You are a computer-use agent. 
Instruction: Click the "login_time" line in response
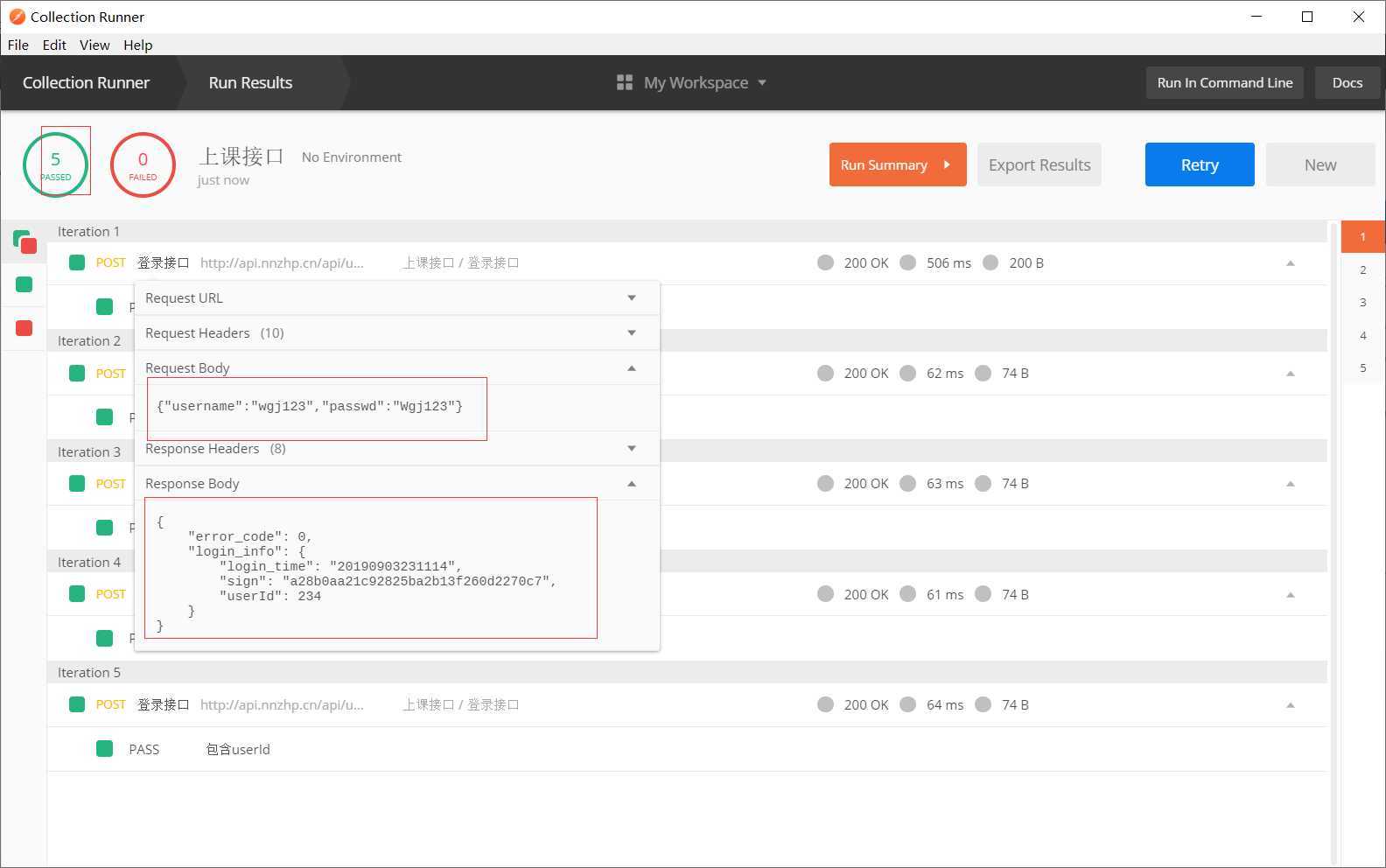coord(340,566)
